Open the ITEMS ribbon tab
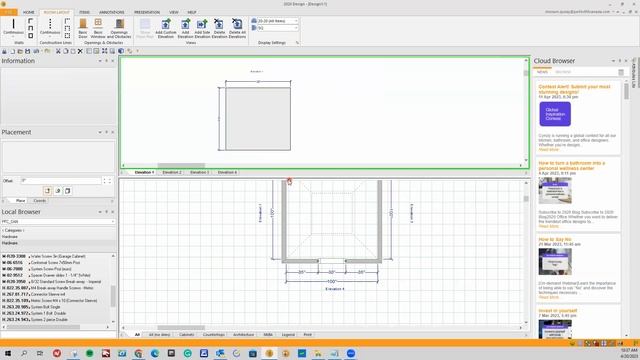640x360 pixels. click(x=84, y=12)
